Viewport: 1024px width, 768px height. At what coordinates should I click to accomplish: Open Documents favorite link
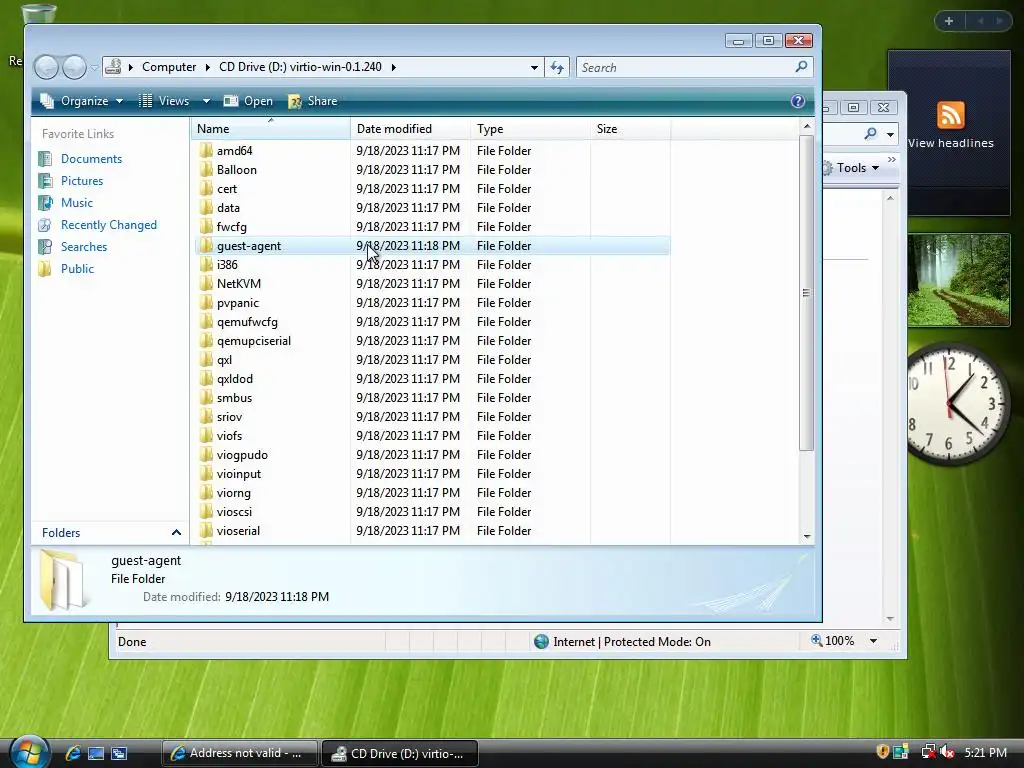click(x=91, y=159)
